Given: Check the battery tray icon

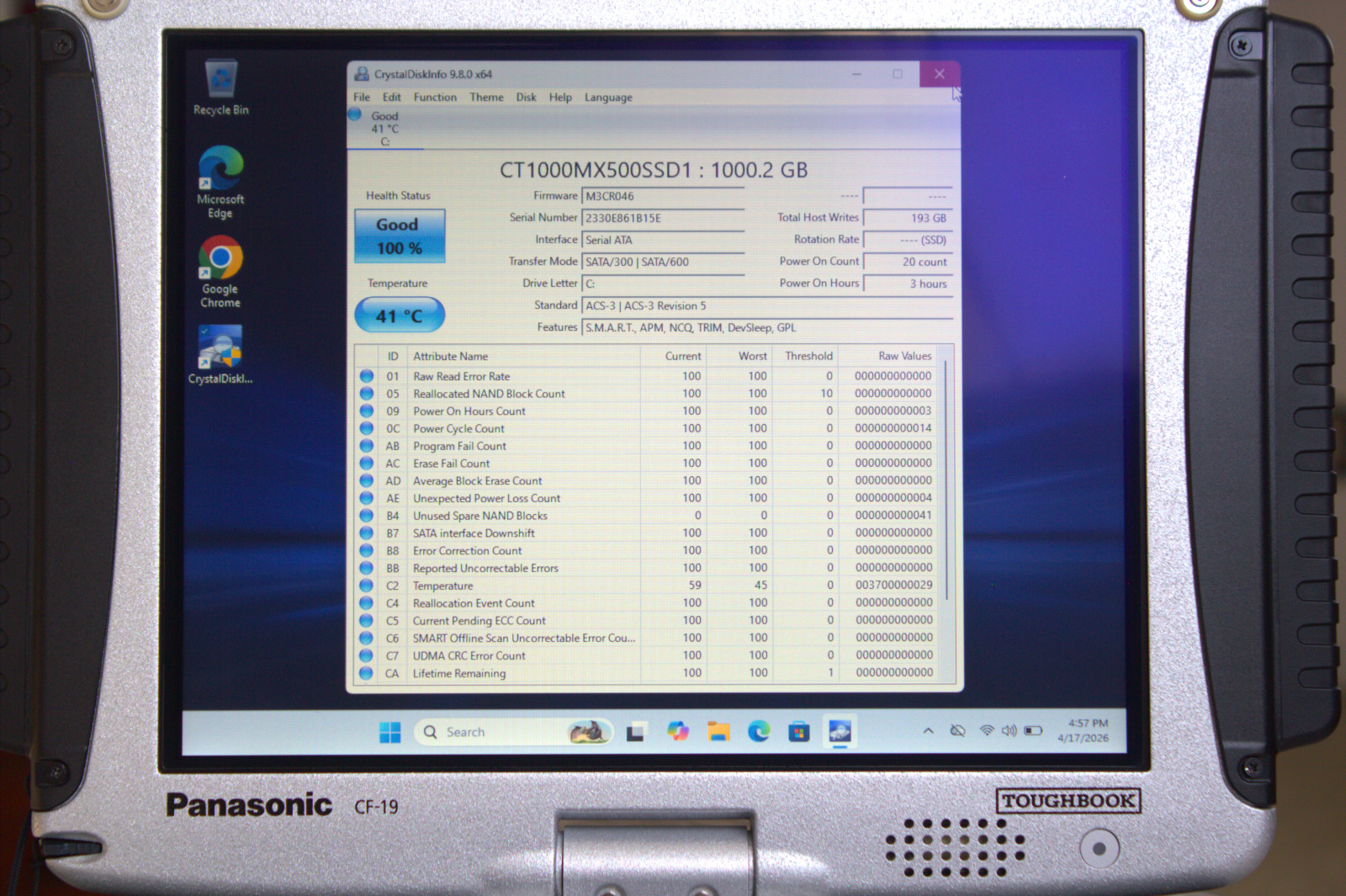Looking at the screenshot, I should click(1033, 731).
